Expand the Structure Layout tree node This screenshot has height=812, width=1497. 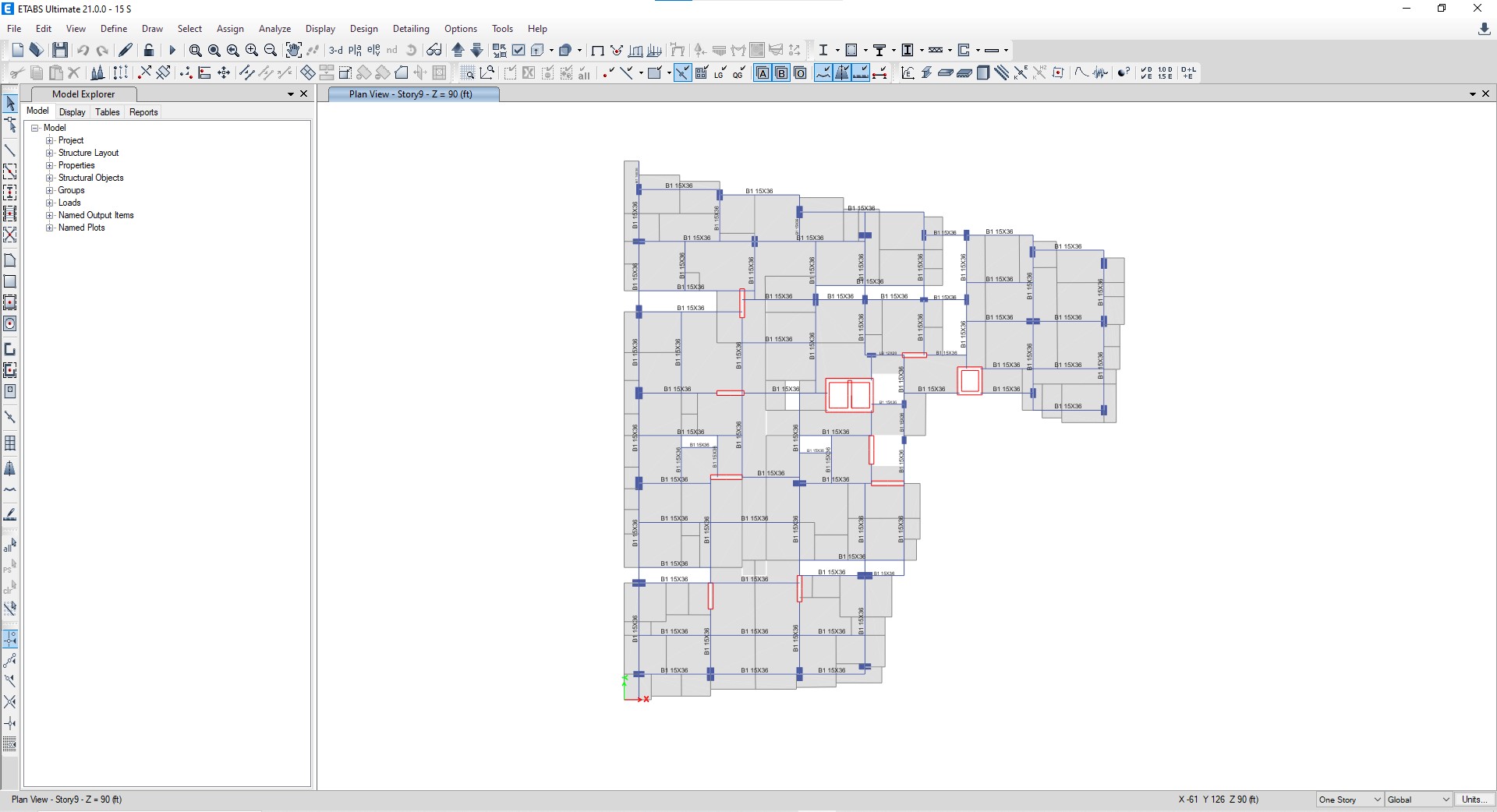pos(50,153)
